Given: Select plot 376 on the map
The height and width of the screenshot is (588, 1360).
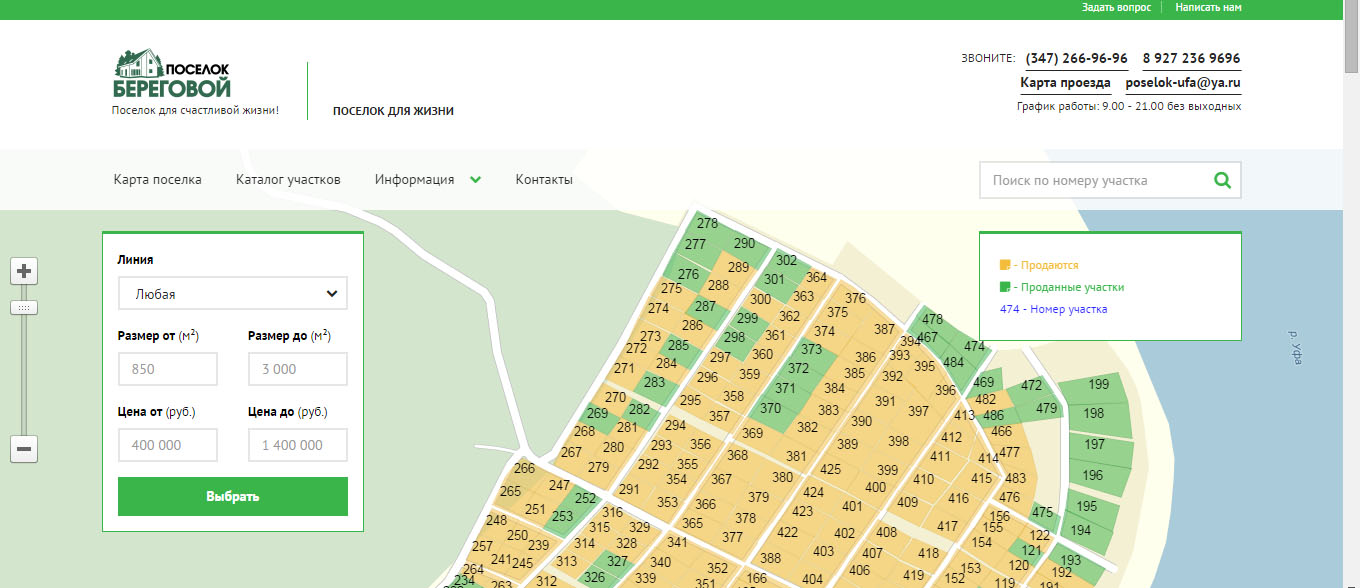Looking at the screenshot, I should coord(855,299).
